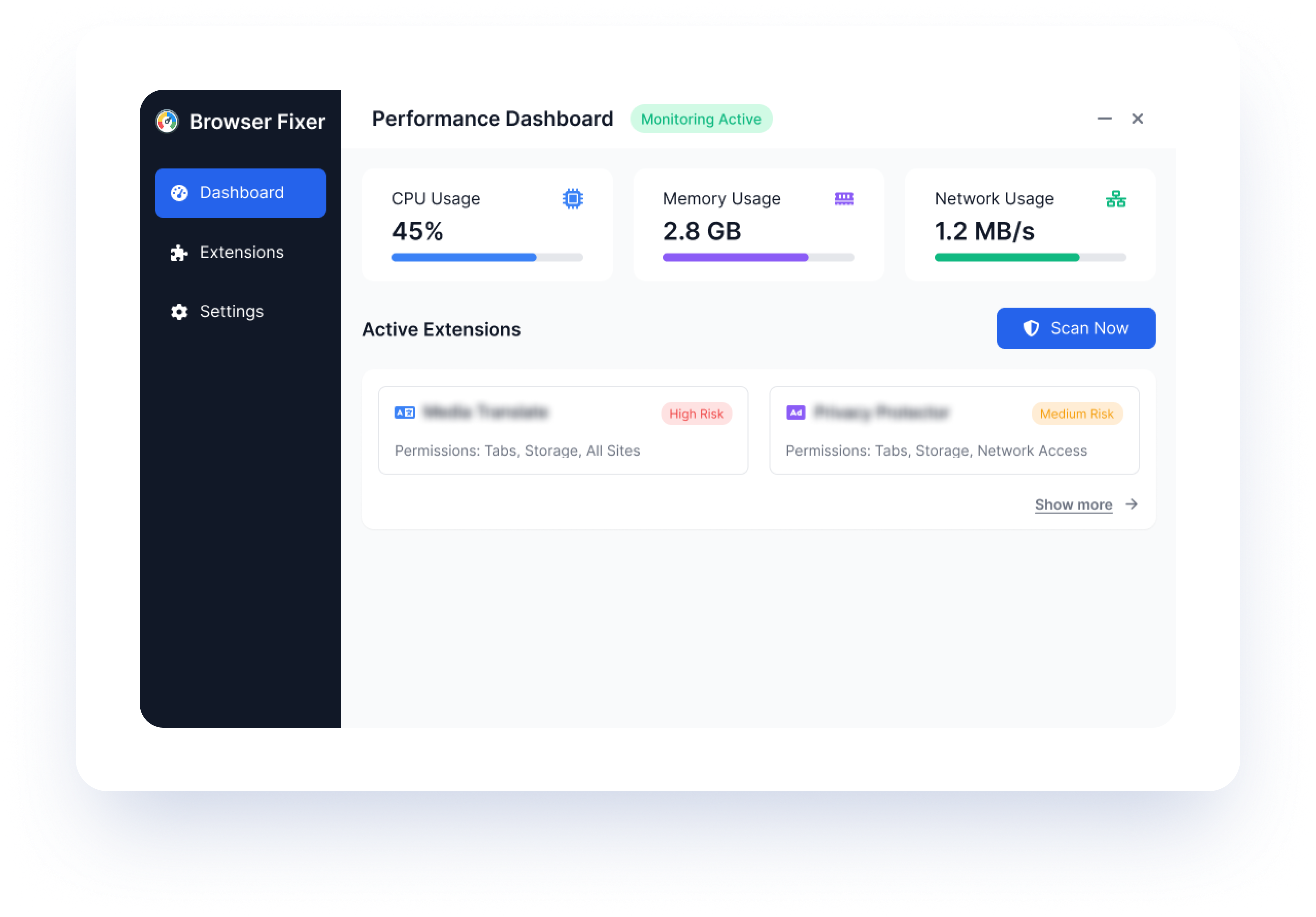Click the translate extension icon
This screenshot has height=917, width=1316.
405,413
